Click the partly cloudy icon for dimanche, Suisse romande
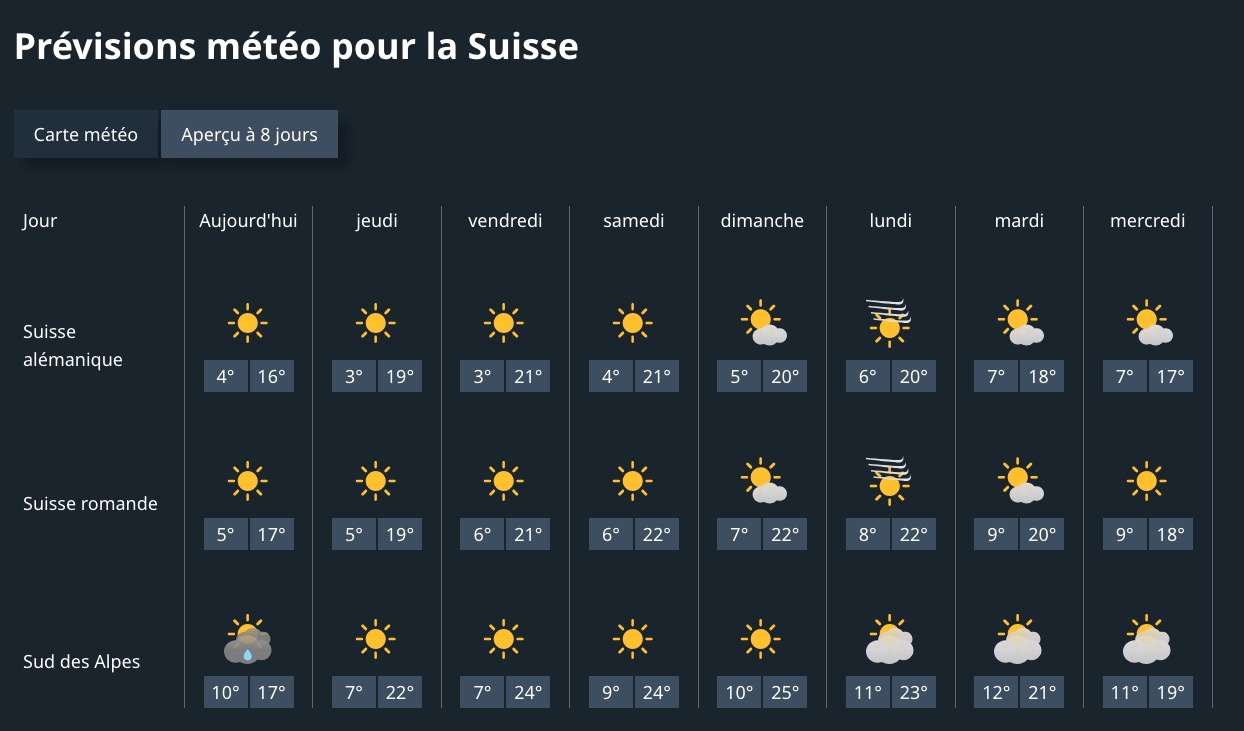 tap(761, 480)
